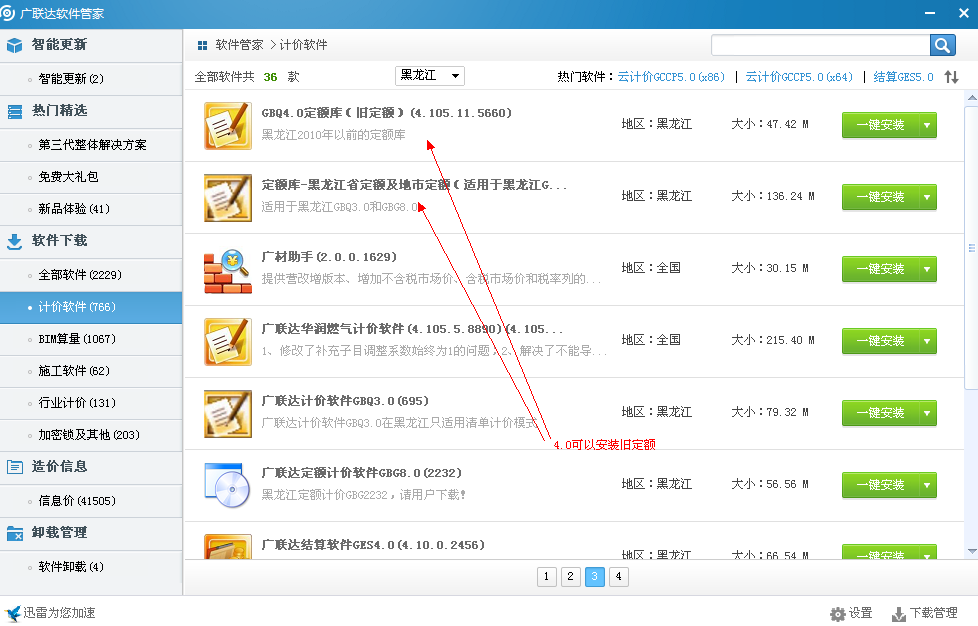
Task: Expand install options arrow for 广联达定额计价软件GBG8.0
Action: coord(927,485)
